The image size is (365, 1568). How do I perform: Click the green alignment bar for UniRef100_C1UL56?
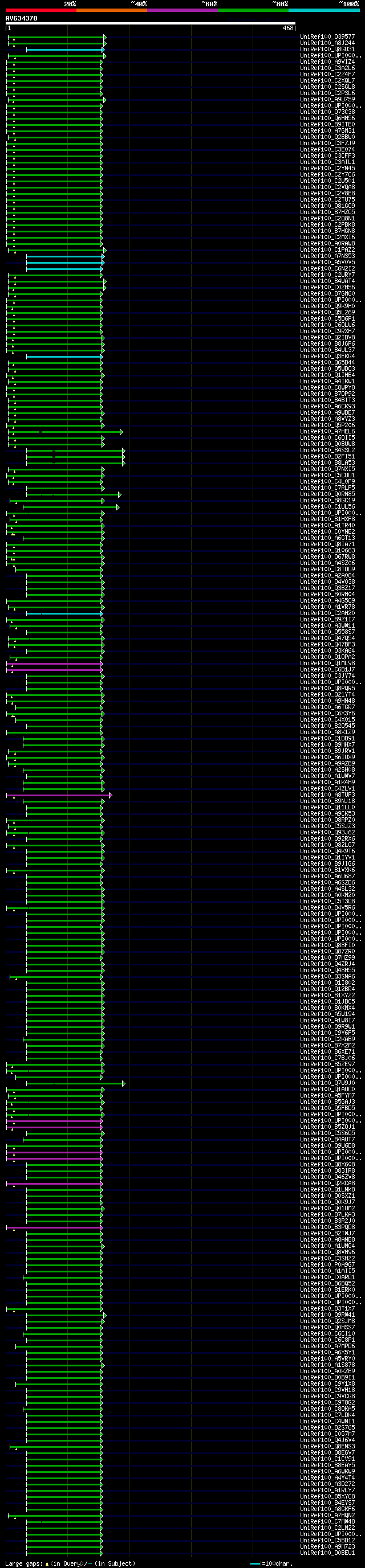[71, 507]
